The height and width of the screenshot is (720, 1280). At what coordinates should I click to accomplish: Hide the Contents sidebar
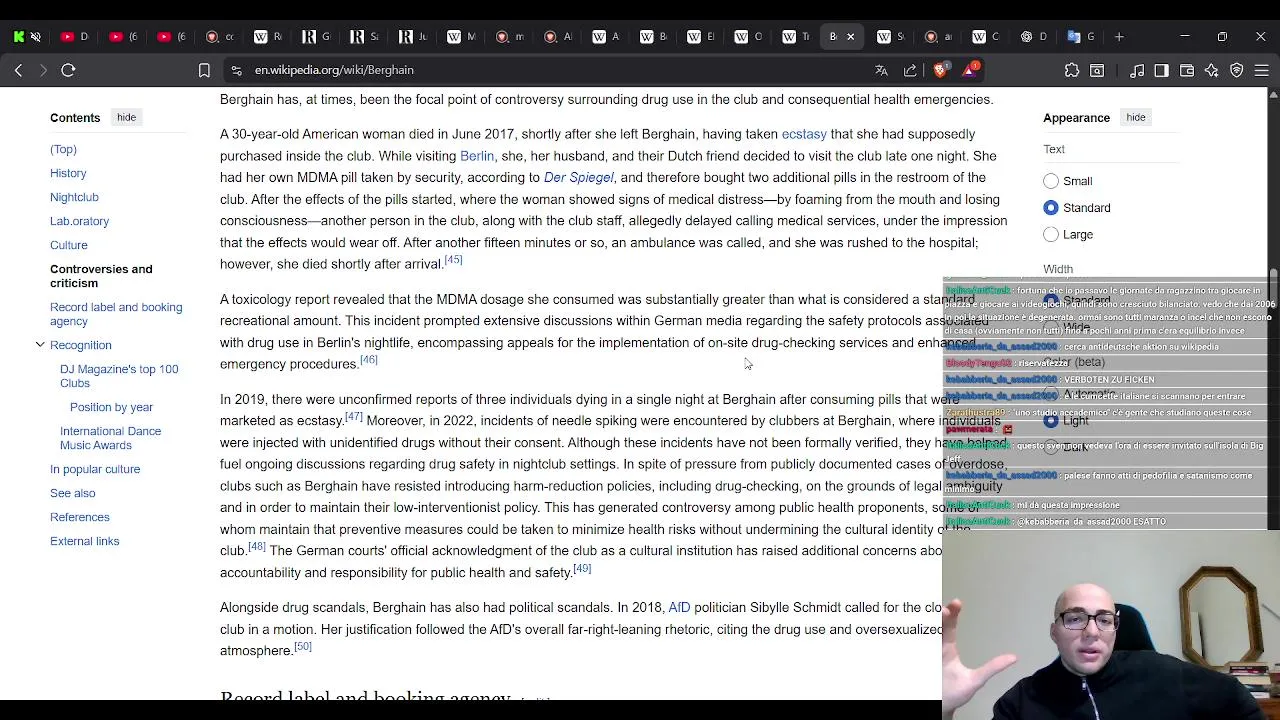(126, 117)
